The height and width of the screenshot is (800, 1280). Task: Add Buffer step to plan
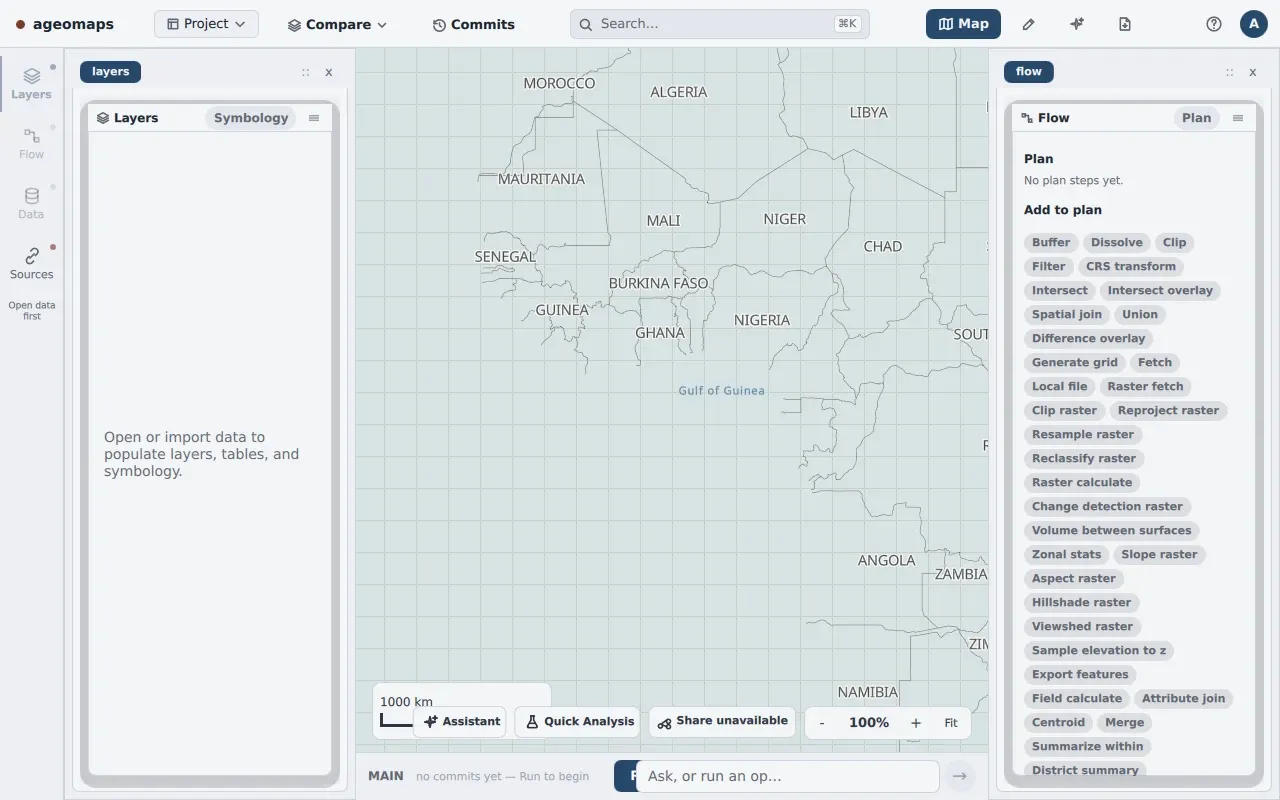[1051, 243]
